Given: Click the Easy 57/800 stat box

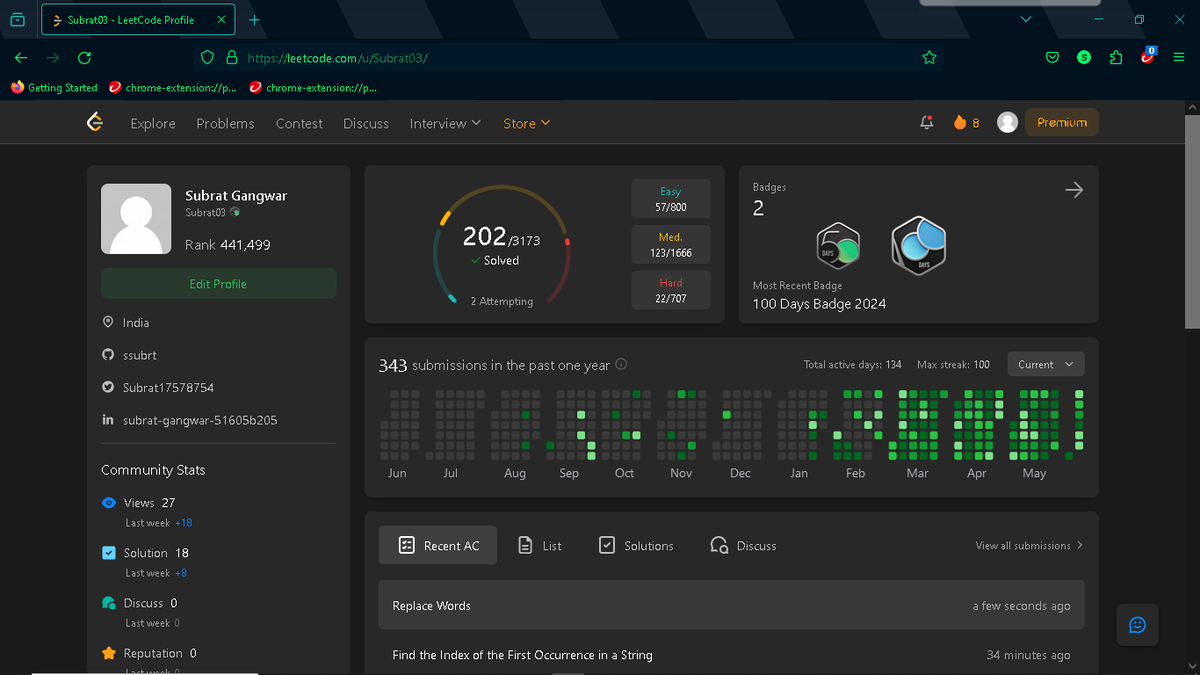Looking at the screenshot, I should [x=671, y=199].
